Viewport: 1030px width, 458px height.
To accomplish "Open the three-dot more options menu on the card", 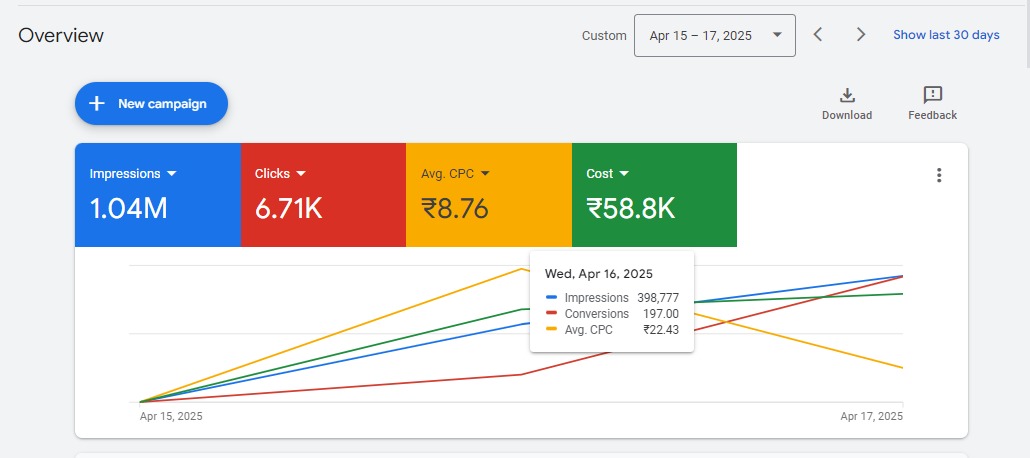I will click(x=938, y=175).
